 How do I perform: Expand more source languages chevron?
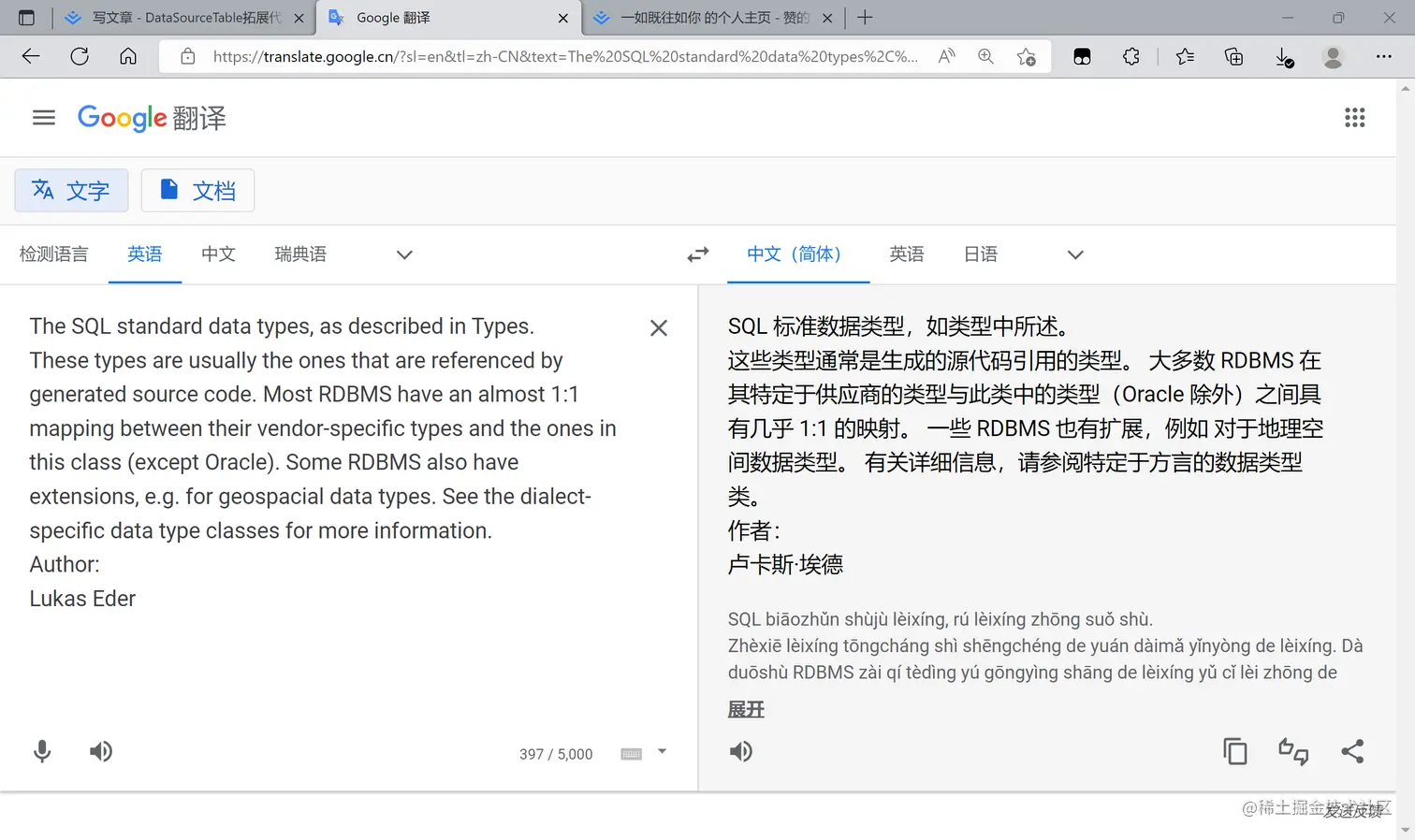point(404,254)
